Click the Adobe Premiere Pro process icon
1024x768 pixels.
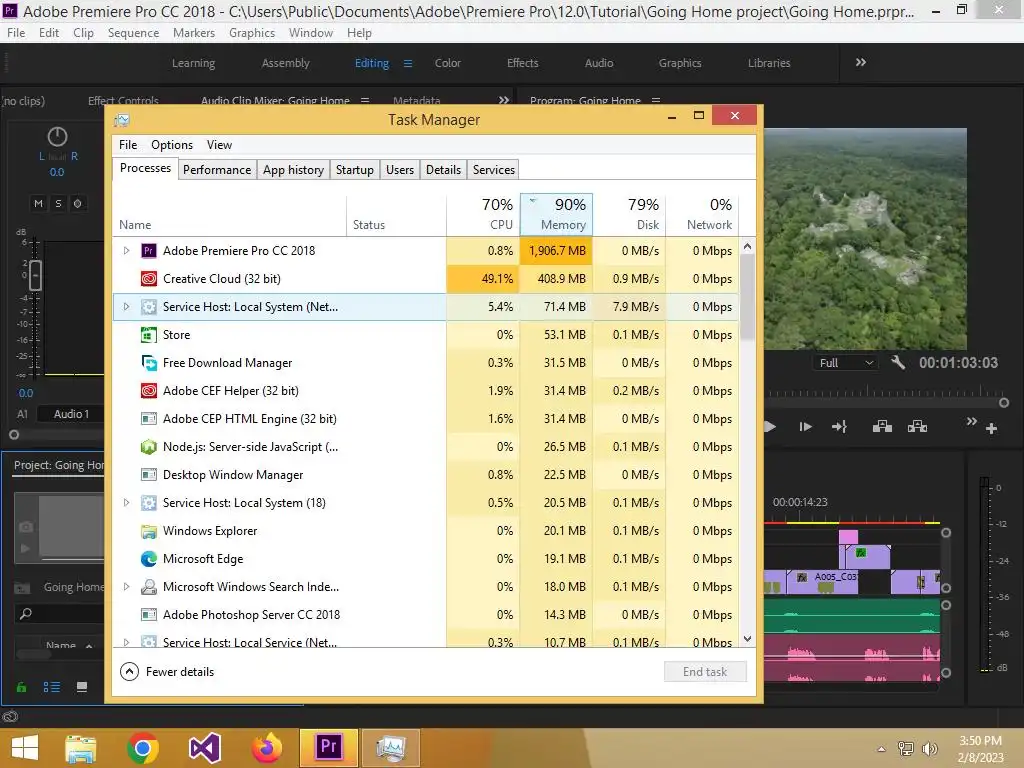tap(148, 251)
